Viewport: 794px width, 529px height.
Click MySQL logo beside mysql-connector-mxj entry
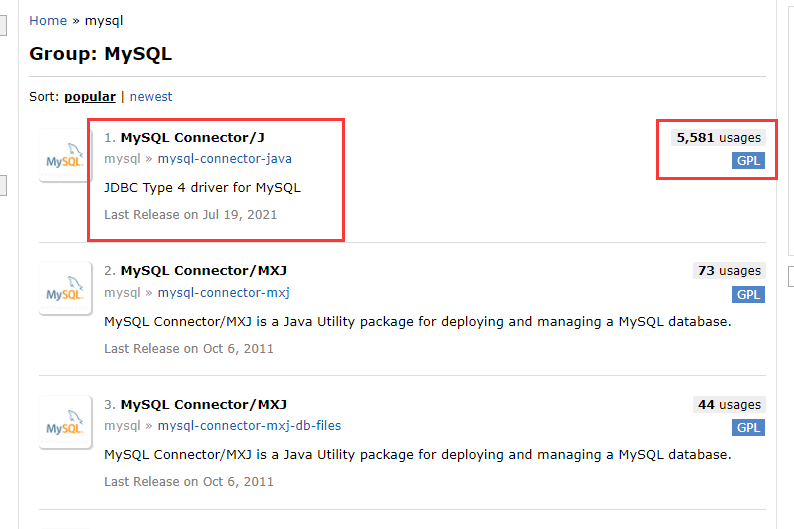65,289
